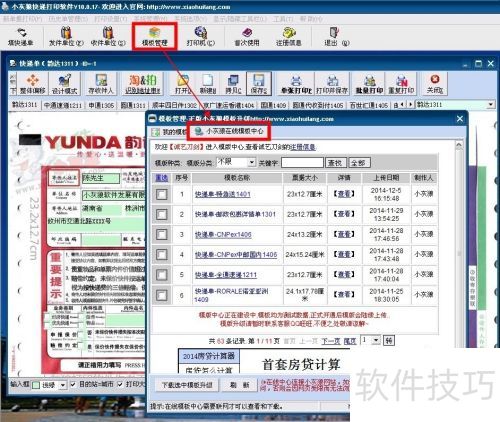Toggle the 打印 checkbox in bottom bar
Screen dimensions: 500x422
click(x=120, y=384)
